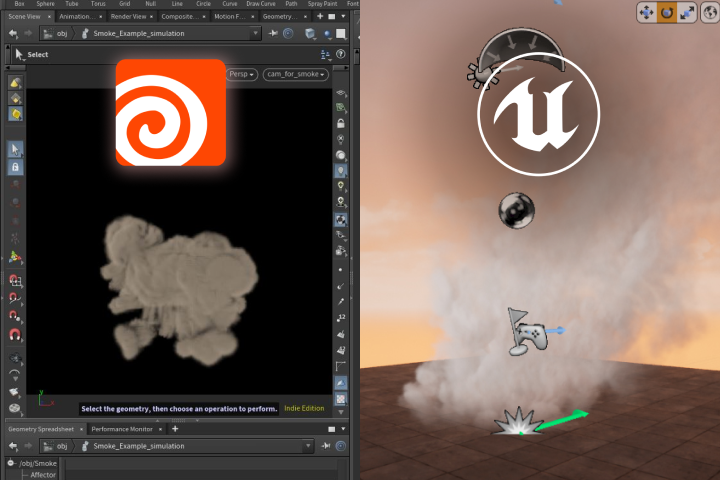Click the Torus shelf tool
720x480 pixels.
pos(98,4)
